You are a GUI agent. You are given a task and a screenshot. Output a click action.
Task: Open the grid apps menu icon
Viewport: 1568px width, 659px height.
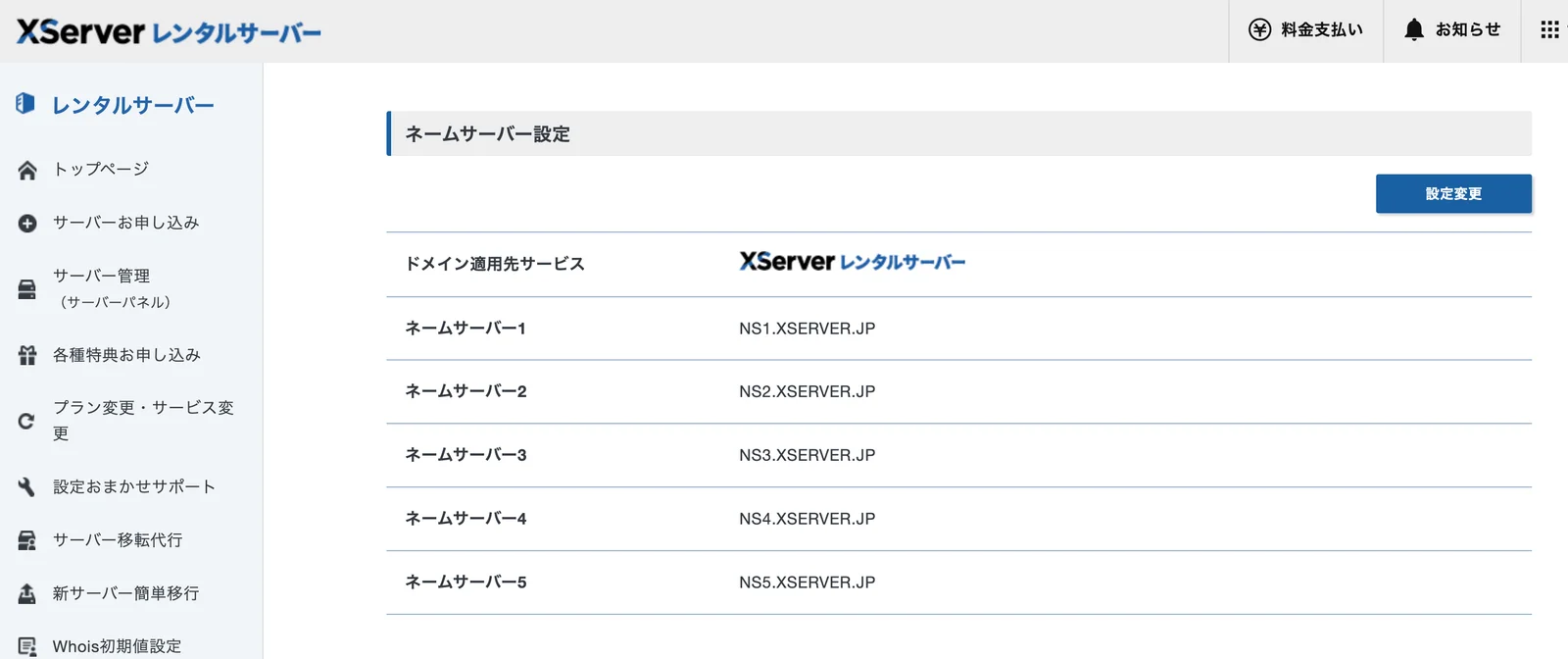coord(1549,30)
